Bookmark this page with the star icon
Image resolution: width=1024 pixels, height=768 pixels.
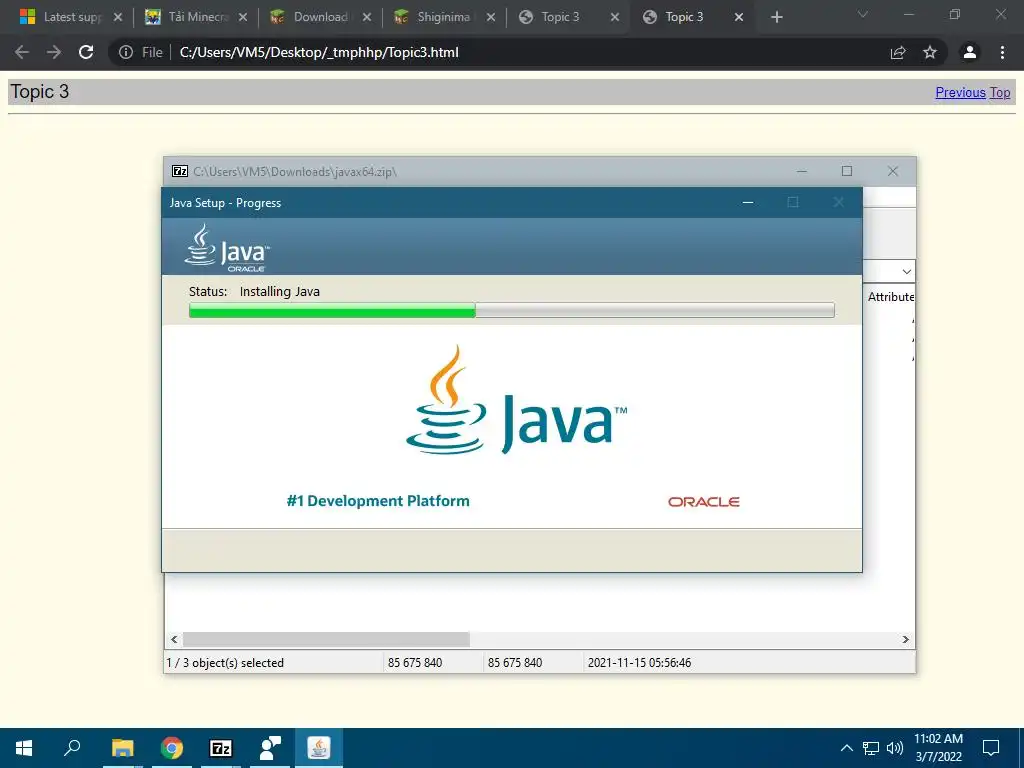click(x=930, y=52)
